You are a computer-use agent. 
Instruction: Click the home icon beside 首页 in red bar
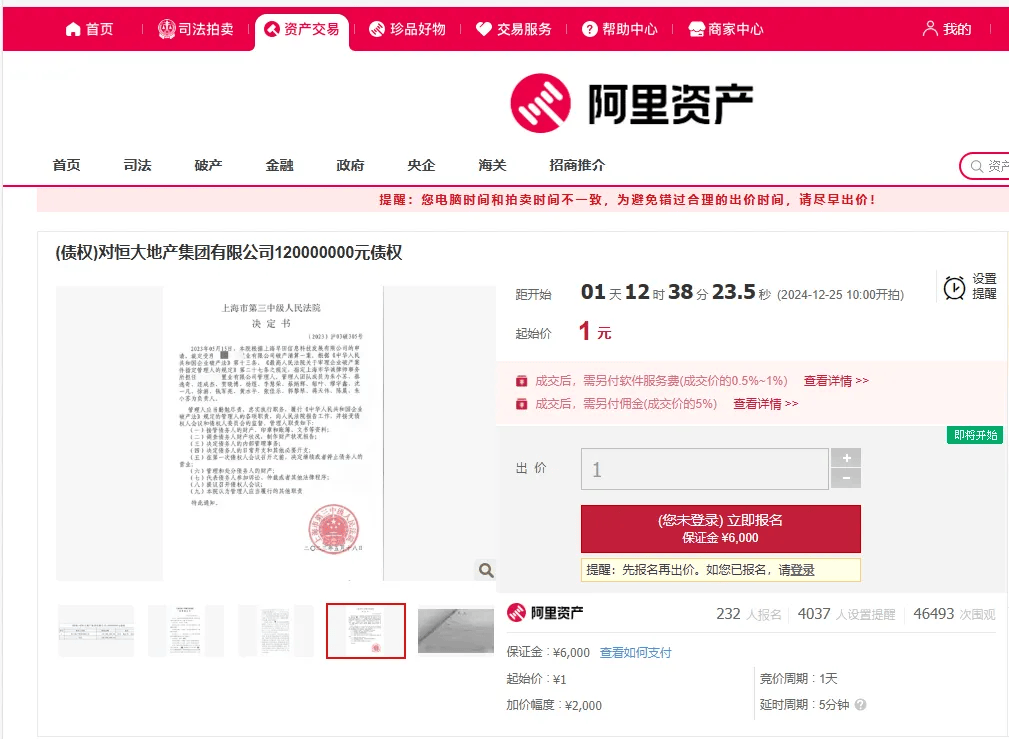73,29
